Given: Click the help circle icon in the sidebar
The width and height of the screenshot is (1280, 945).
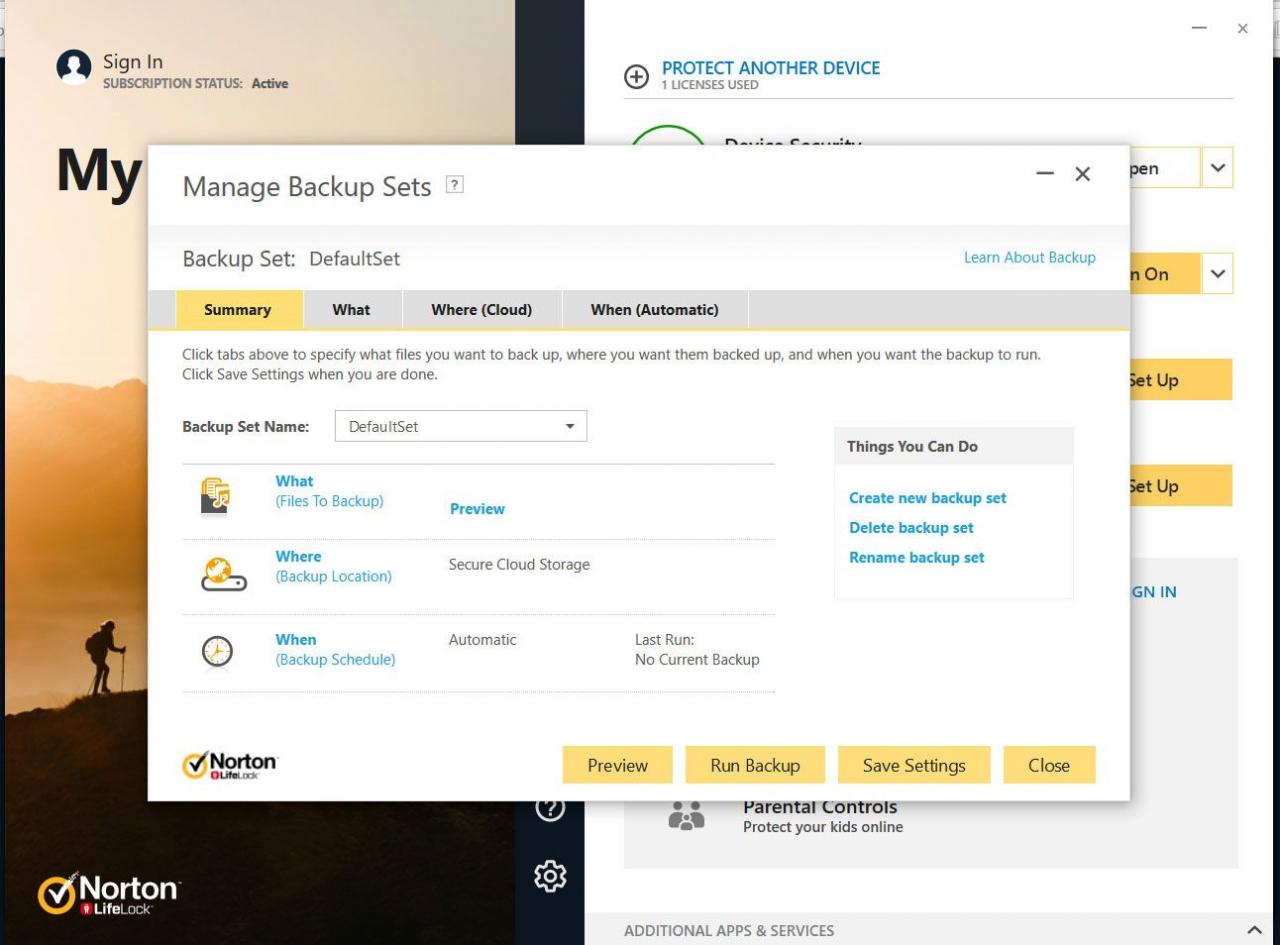Looking at the screenshot, I should 549,807.
